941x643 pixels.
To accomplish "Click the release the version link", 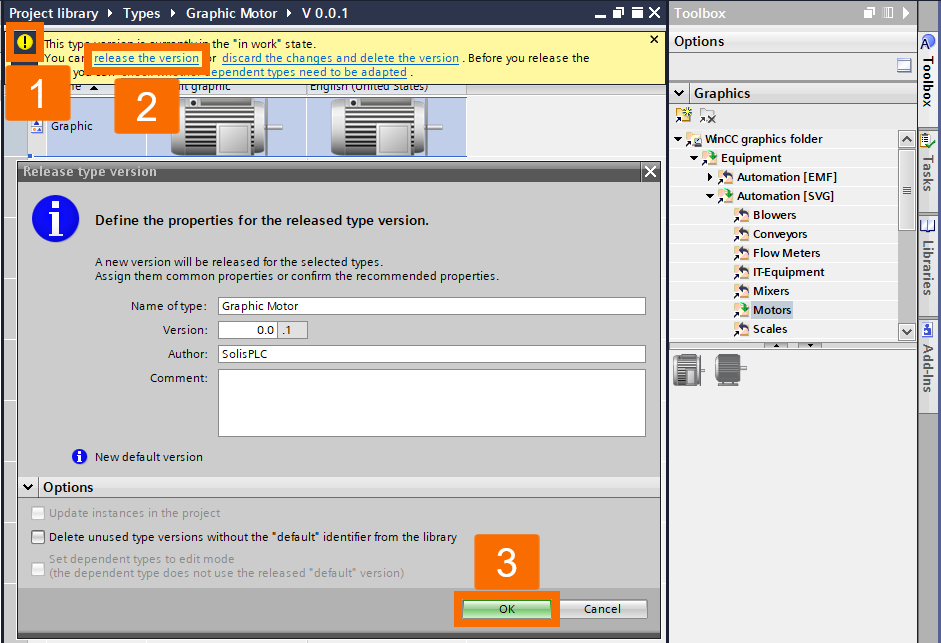I will click(x=147, y=58).
